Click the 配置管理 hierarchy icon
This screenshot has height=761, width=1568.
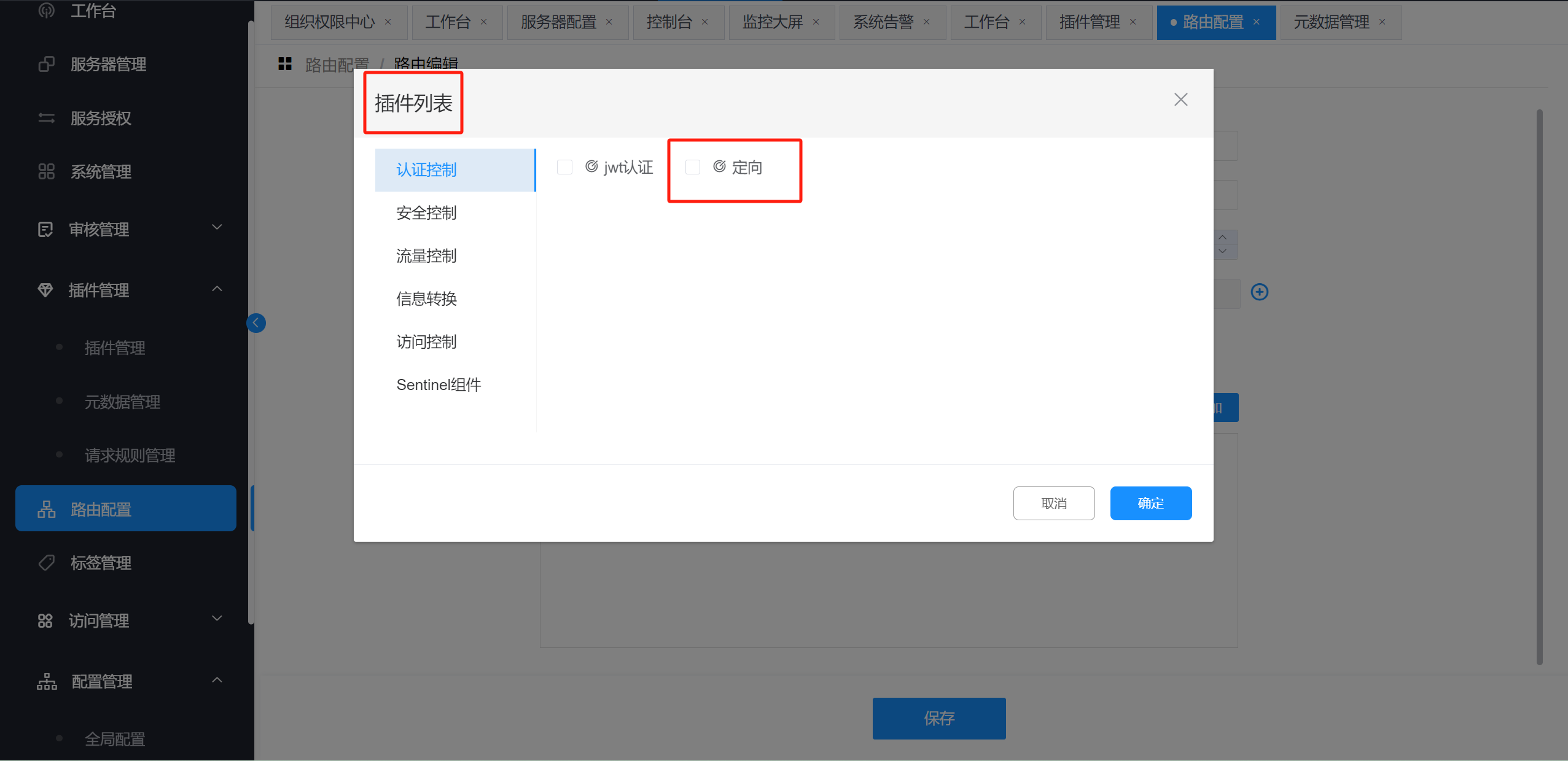(x=47, y=681)
